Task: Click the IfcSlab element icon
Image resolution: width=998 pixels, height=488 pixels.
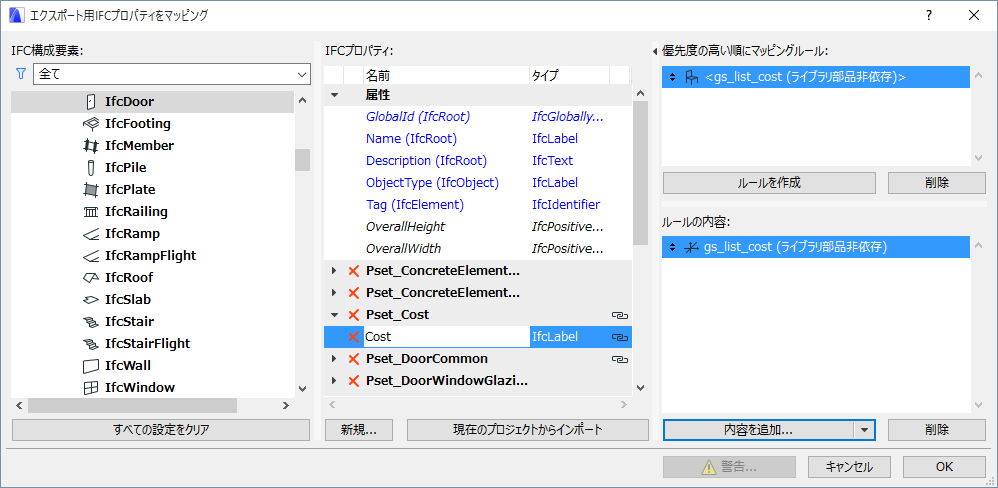Action: pos(90,300)
